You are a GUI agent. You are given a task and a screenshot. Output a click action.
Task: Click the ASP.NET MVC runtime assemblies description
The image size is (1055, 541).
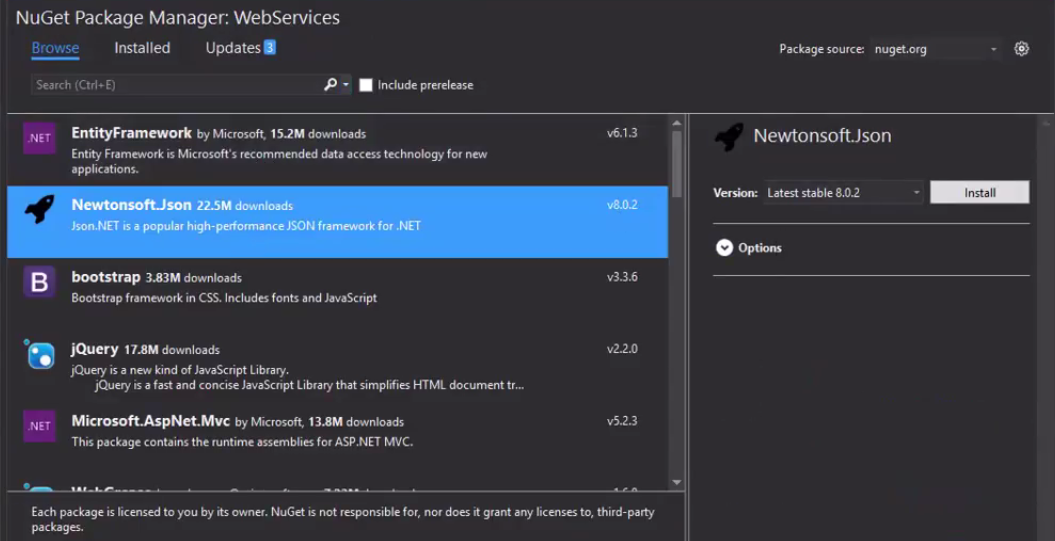[x=242, y=442]
